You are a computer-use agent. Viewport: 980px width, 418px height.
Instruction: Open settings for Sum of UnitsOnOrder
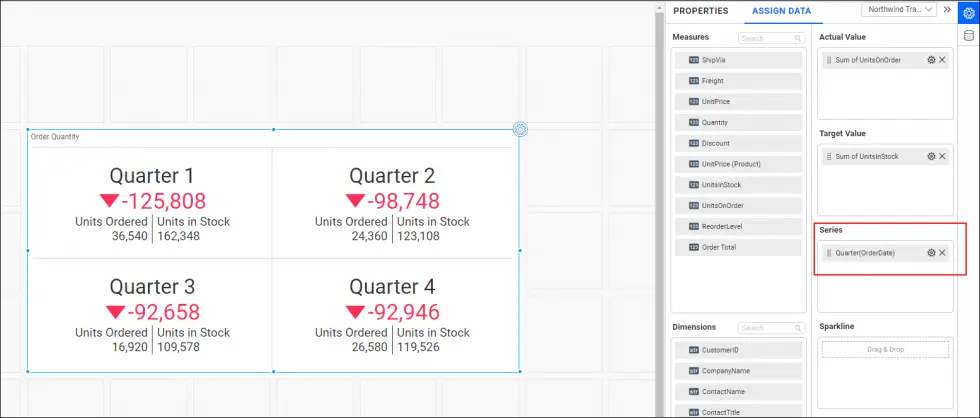point(931,60)
